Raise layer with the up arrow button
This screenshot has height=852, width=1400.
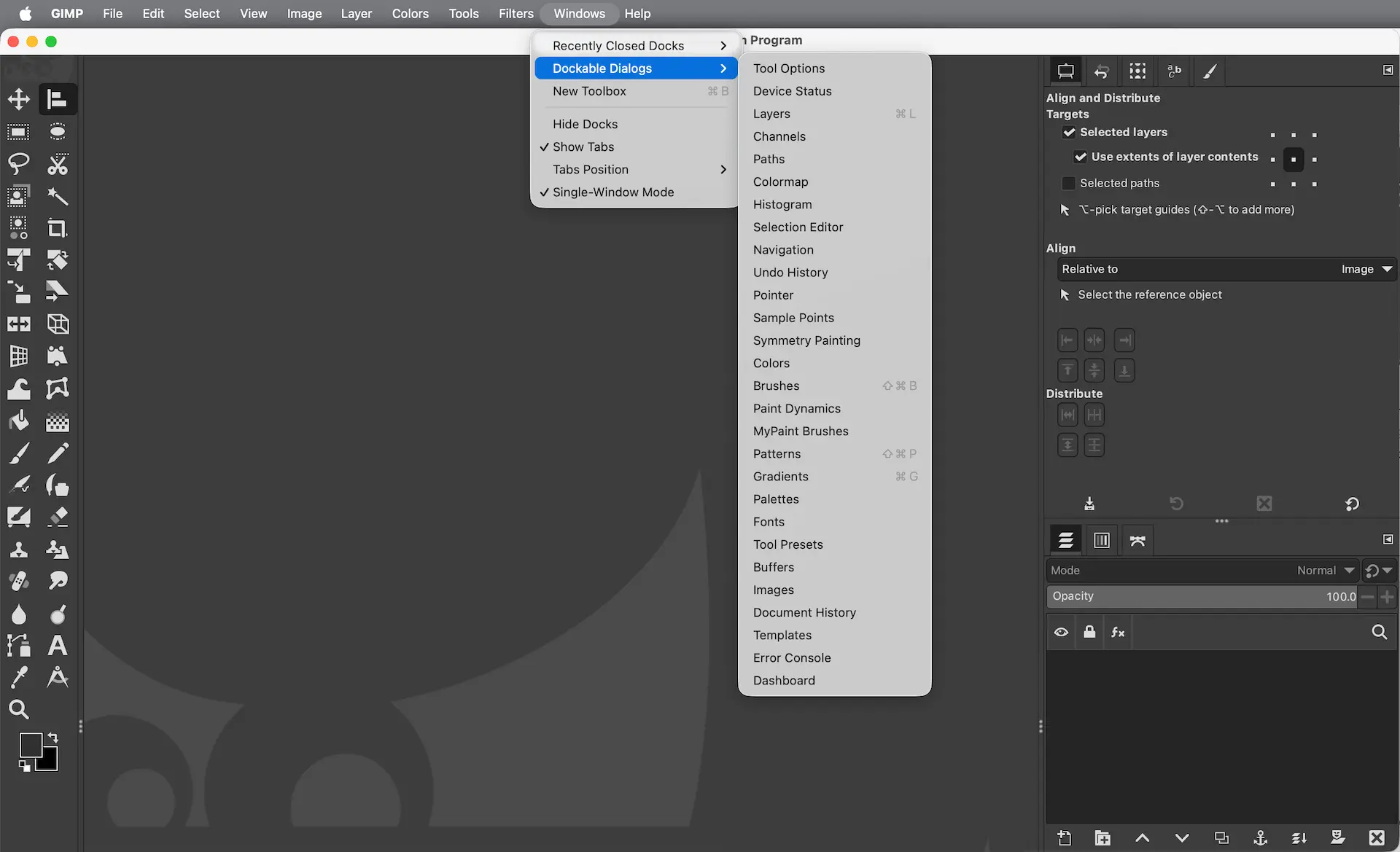(x=1143, y=838)
